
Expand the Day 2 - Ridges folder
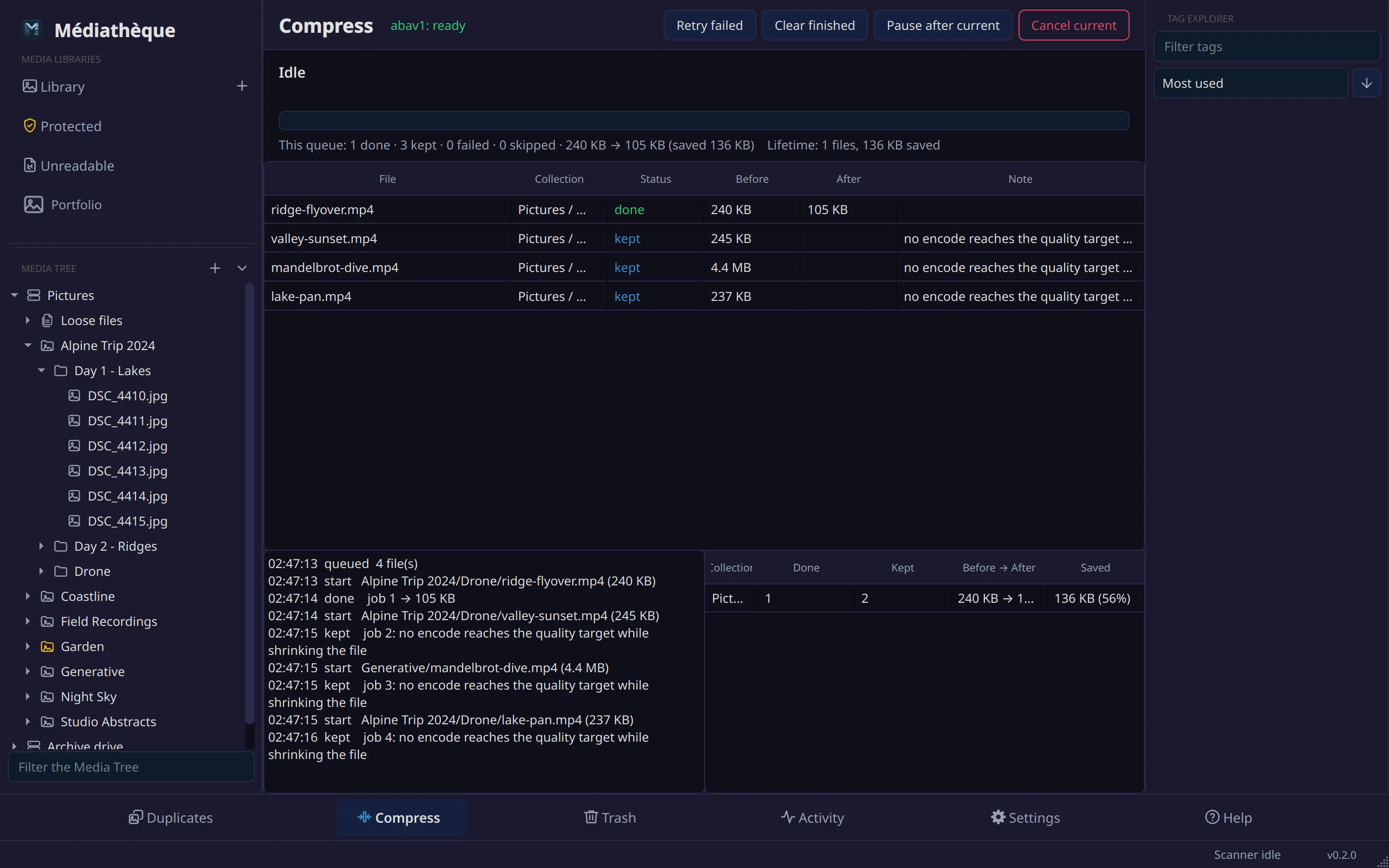41,546
